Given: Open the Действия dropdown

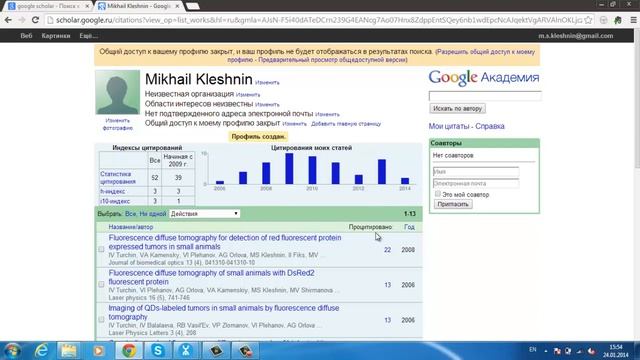Looking at the screenshot, I should [x=204, y=214].
